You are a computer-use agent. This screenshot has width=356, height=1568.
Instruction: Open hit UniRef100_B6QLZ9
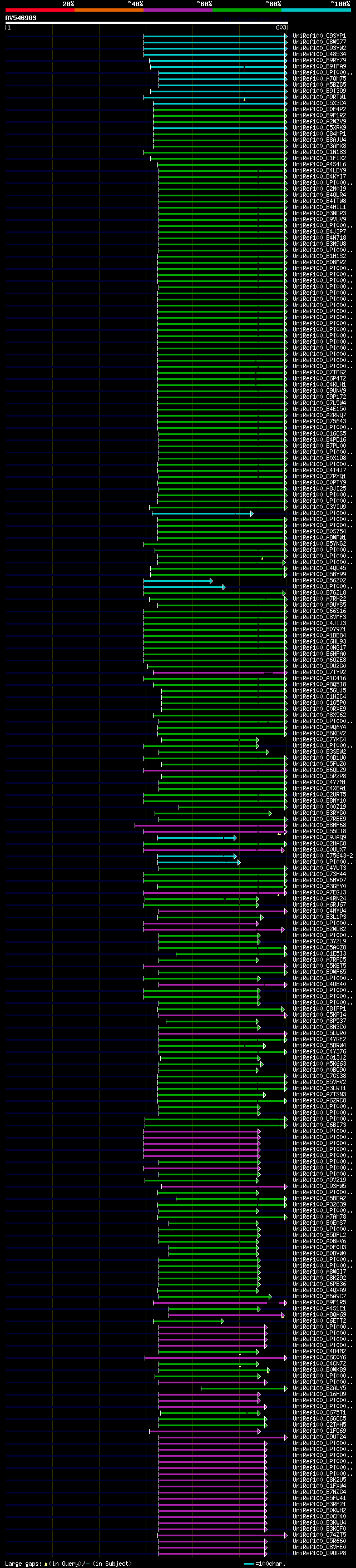(x=319, y=770)
